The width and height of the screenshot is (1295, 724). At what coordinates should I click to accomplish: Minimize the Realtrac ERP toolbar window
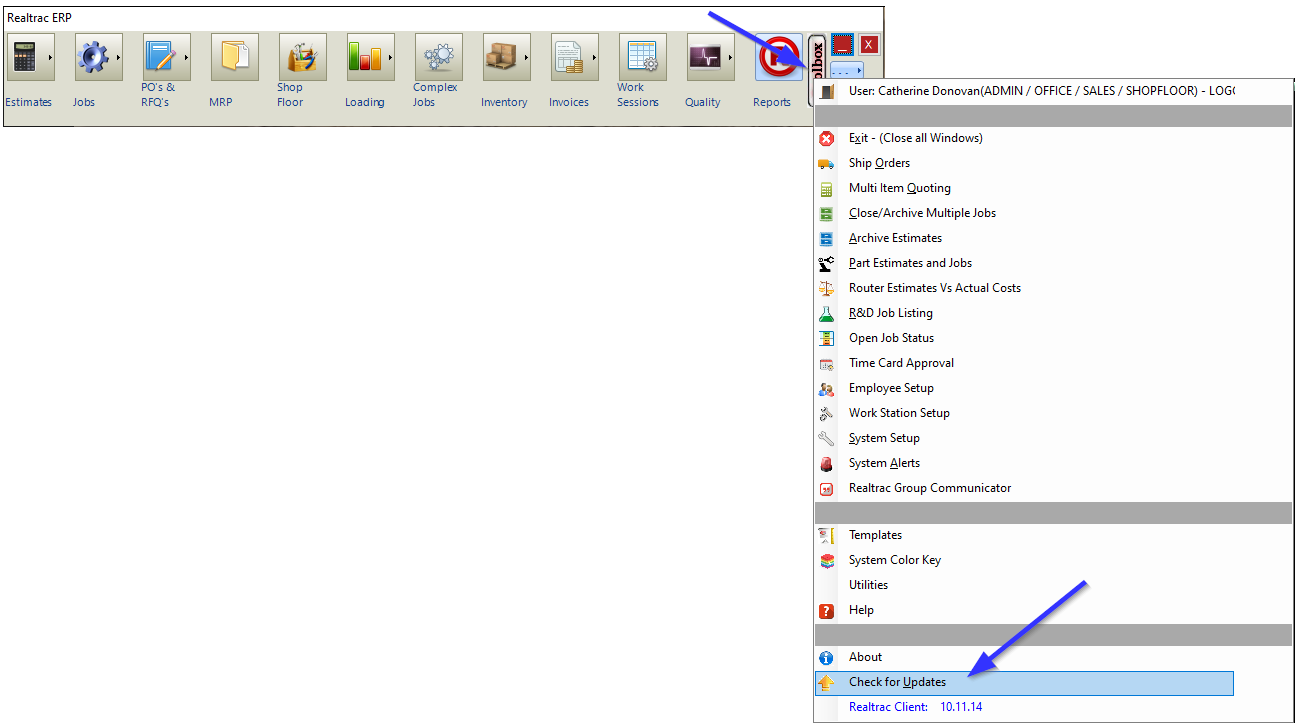842,44
